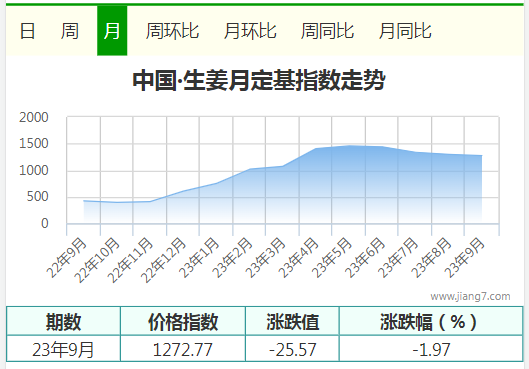
Task: Click the 23年6月 x-axis label
Action: 365,258
